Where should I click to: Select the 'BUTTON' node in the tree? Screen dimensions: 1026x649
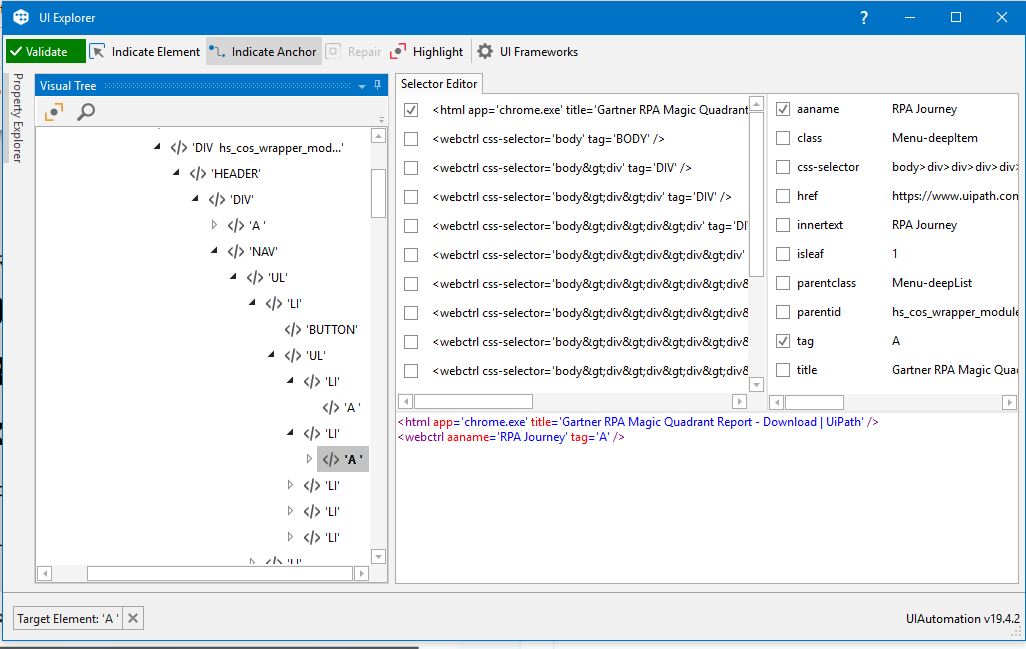331,330
